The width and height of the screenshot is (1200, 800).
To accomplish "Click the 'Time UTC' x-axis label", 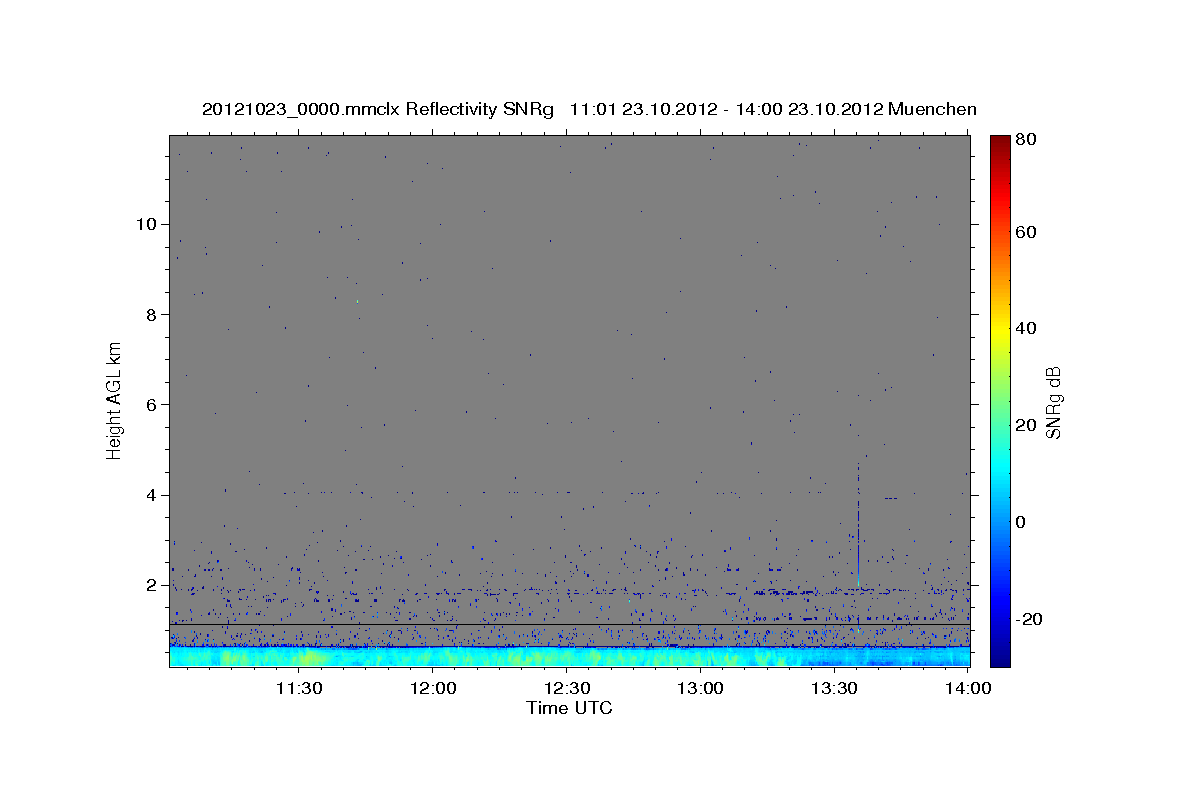I will [x=569, y=708].
